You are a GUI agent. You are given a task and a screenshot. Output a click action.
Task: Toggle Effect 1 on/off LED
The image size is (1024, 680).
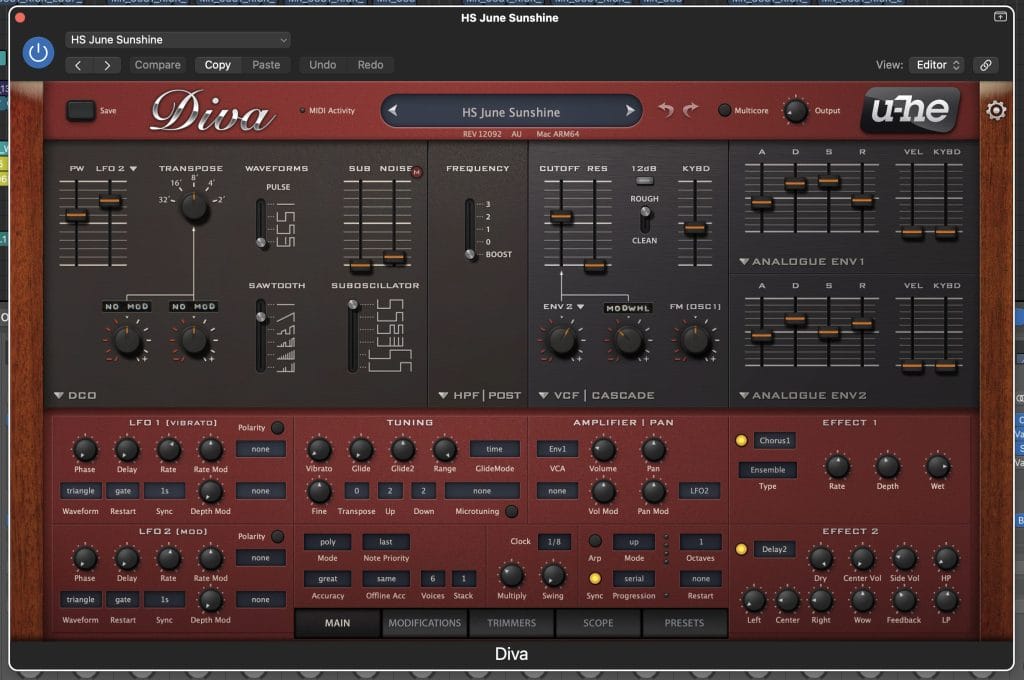tap(741, 440)
